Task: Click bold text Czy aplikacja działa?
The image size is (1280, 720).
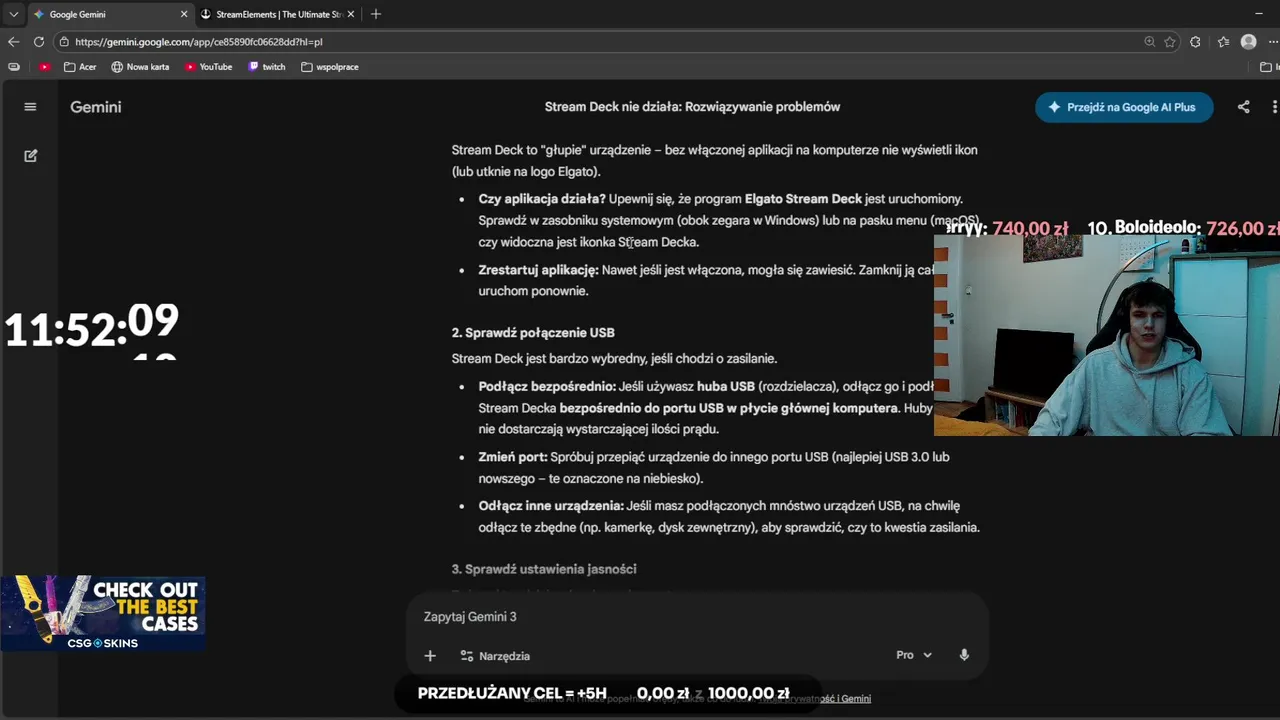Action: pyautogui.click(x=542, y=199)
